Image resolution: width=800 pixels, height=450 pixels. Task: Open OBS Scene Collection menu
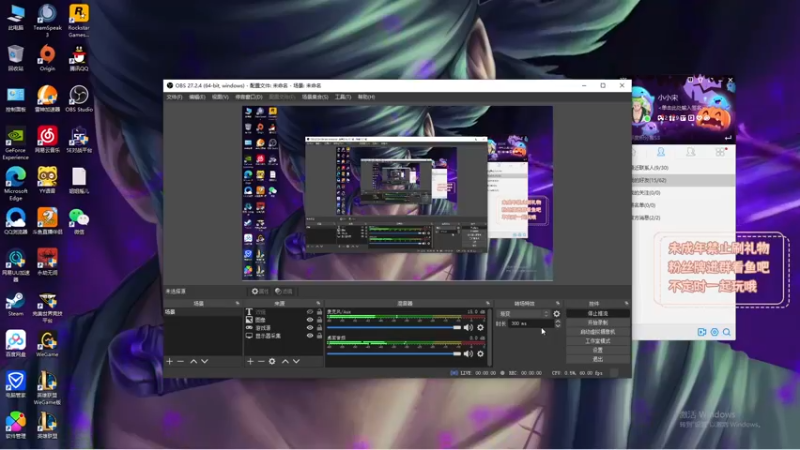315,97
